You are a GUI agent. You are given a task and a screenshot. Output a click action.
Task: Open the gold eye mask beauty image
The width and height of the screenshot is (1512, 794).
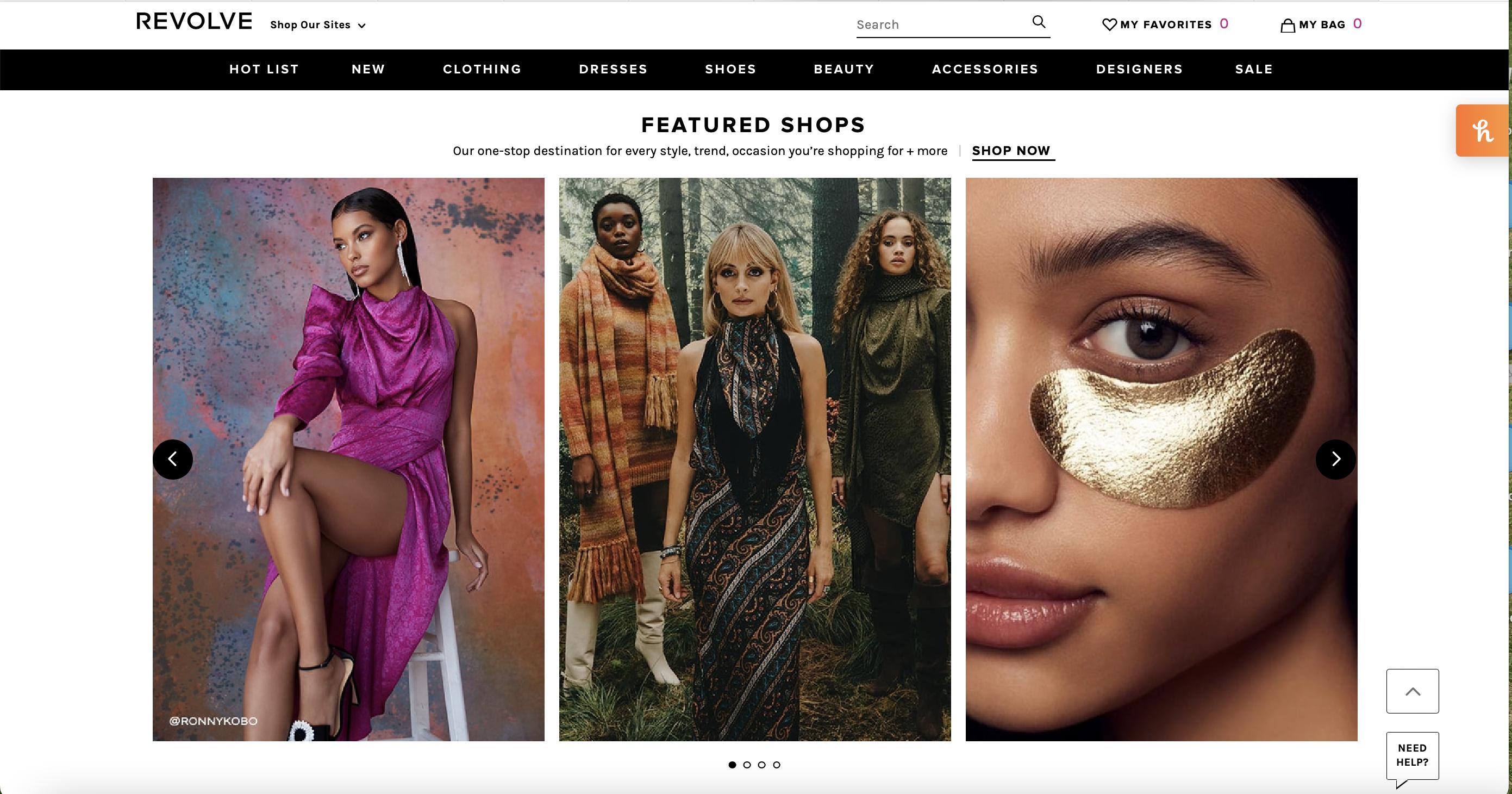1161,459
